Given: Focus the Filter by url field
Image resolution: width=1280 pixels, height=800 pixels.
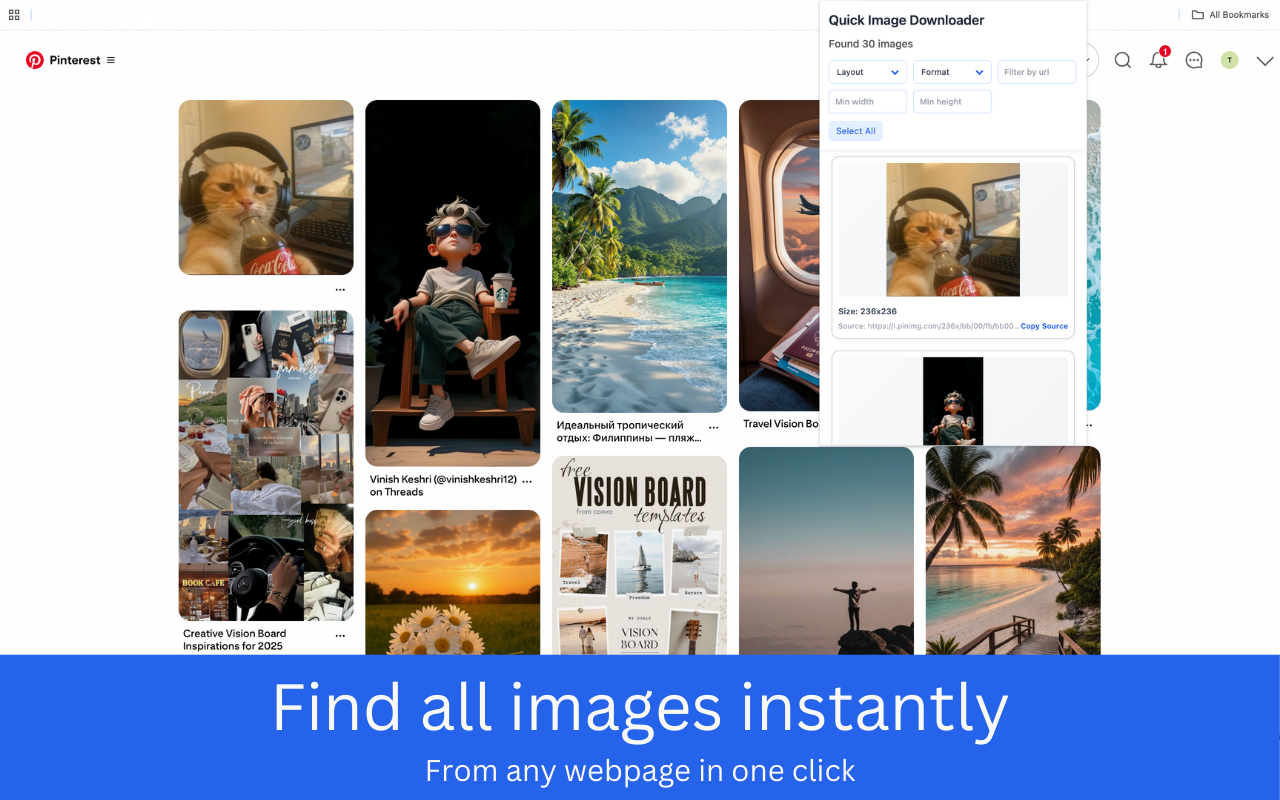Looking at the screenshot, I should [1037, 72].
